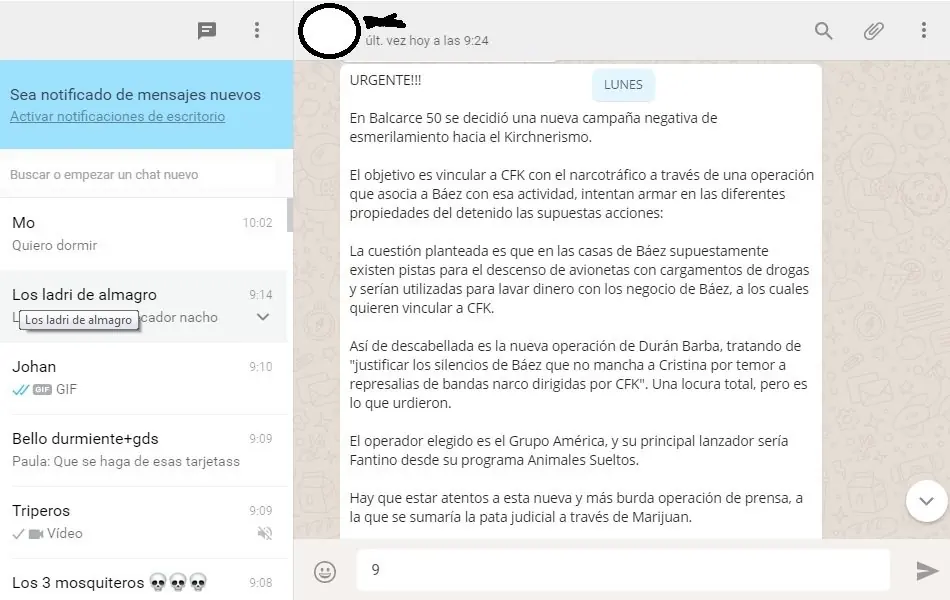
Task: Click the scroll-to-latest chevron button
Action: tap(924, 501)
